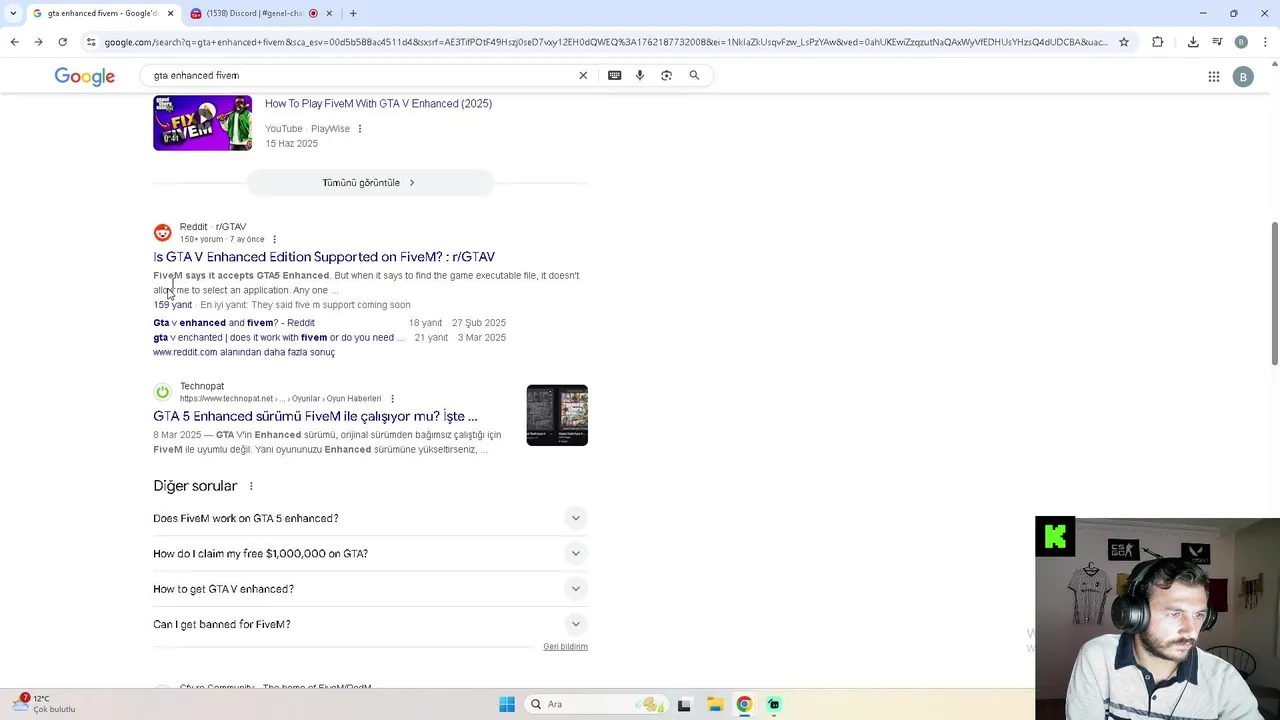Open gta v enchanted does it work sublink
This screenshot has width=1280, height=720.
tap(278, 338)
